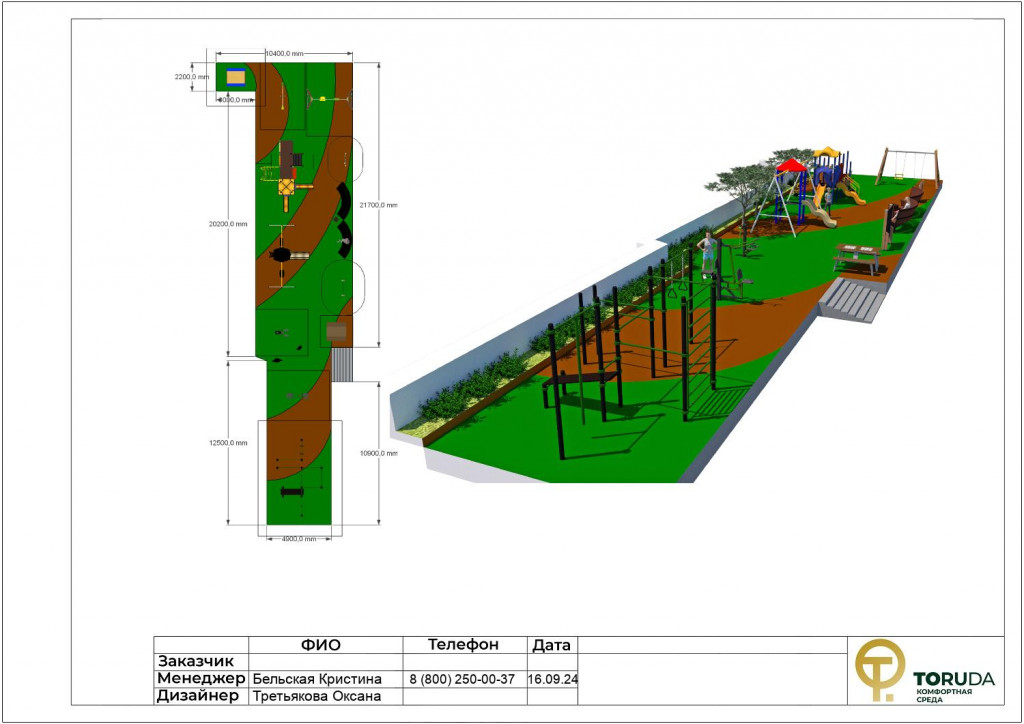Click the yellow play complex in the plan
1024x724 pixels.
(x=287, y=185)
